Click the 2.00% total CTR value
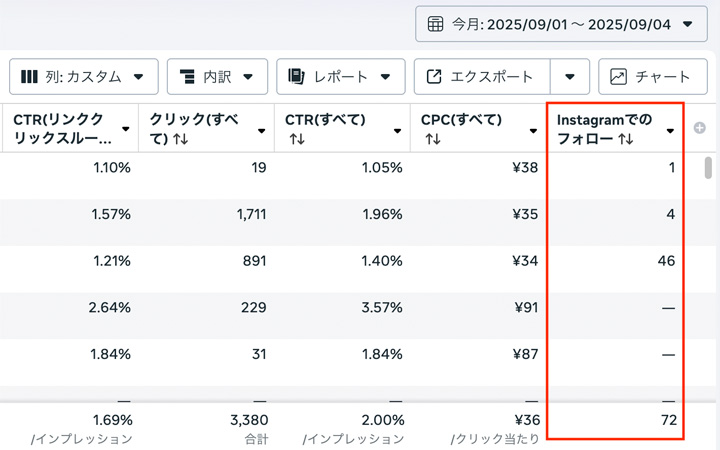This screenshot has width=720, height=450. [383, 420]
